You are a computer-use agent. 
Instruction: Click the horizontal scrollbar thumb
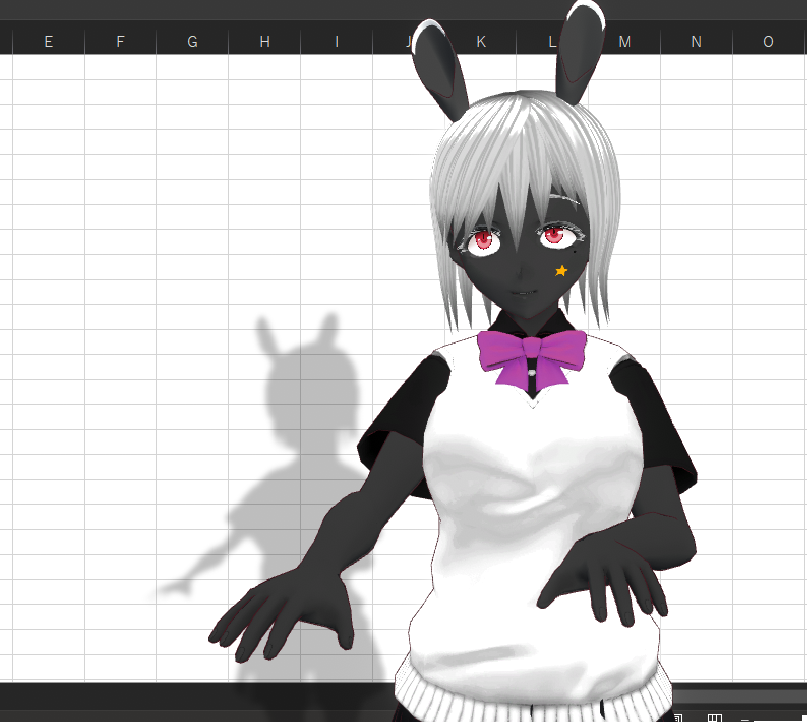click(740, 697)
